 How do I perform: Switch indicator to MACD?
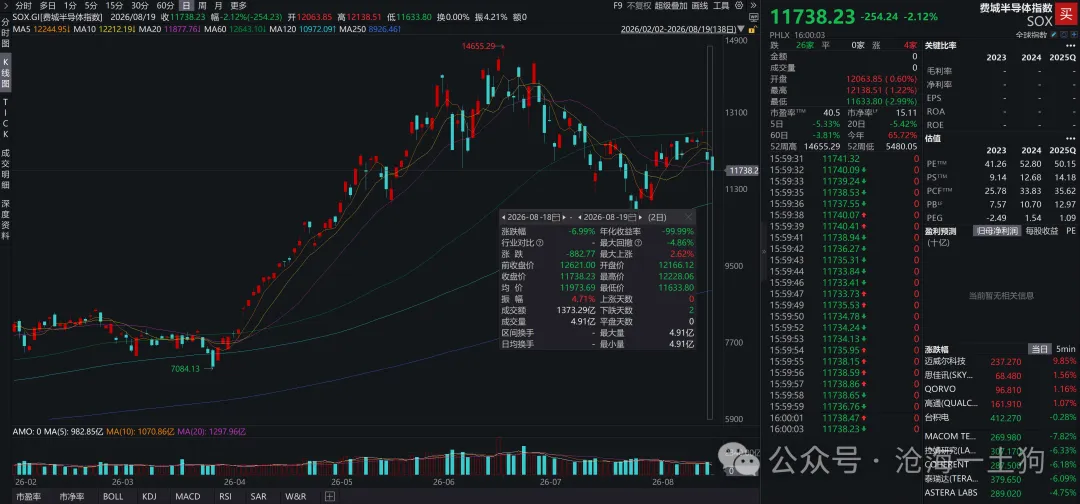tap(187, 496)
